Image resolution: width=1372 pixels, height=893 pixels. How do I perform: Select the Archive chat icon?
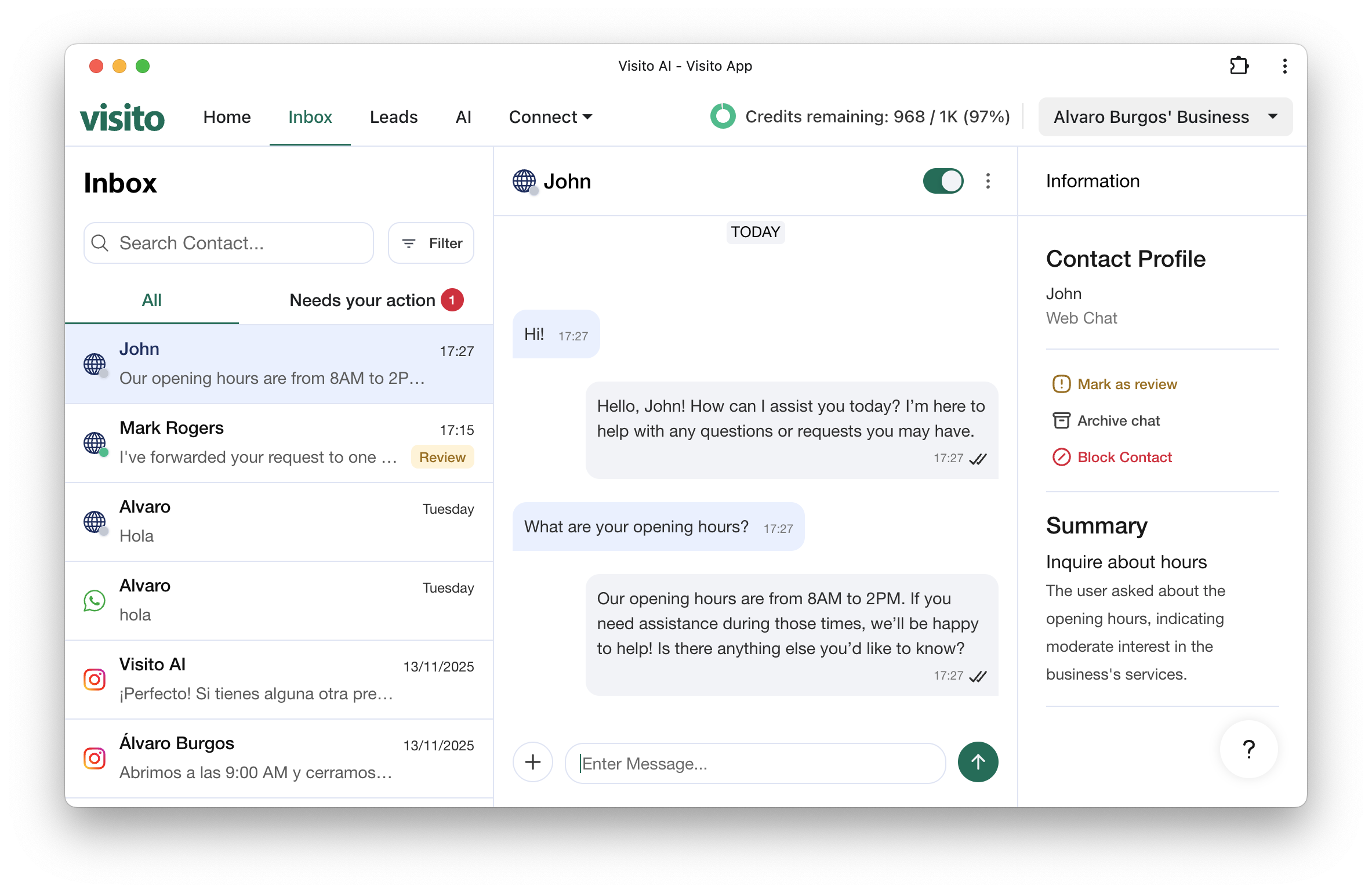click(1062, 420)
